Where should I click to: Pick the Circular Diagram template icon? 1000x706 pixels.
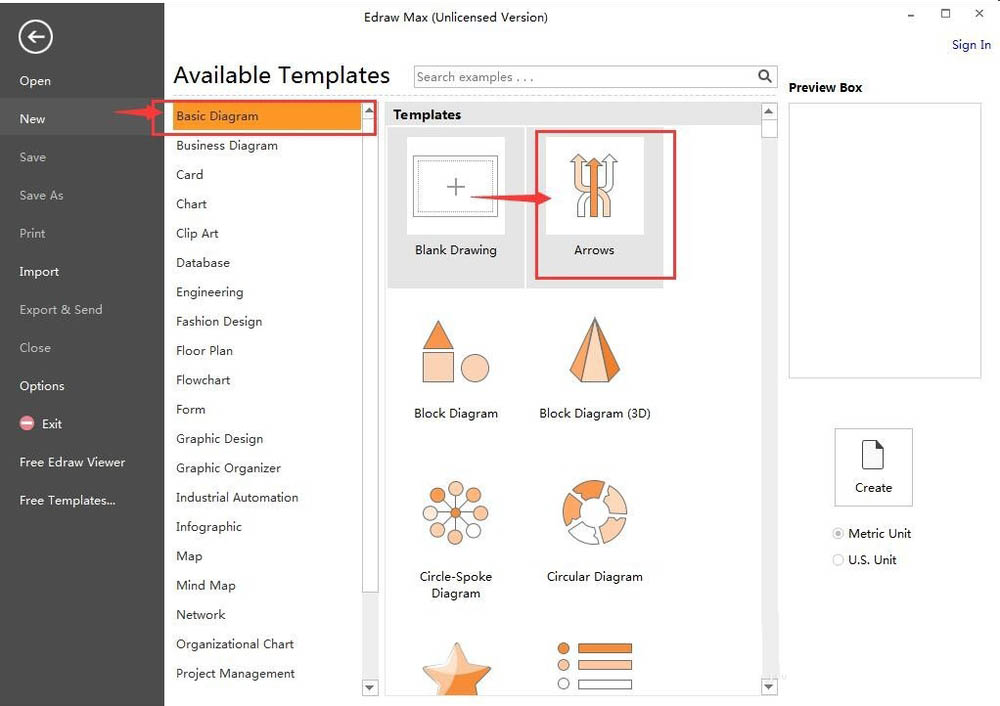click(x=594, y=512)
